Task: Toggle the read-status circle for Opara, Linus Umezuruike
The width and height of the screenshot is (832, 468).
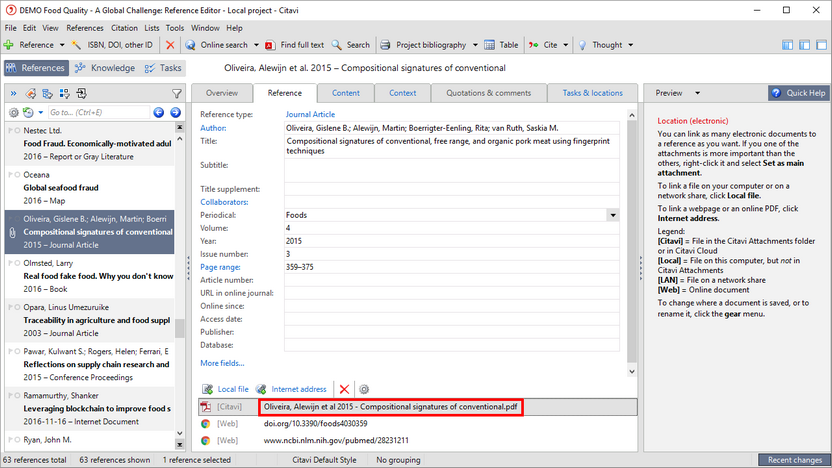Action: point(18,307)
